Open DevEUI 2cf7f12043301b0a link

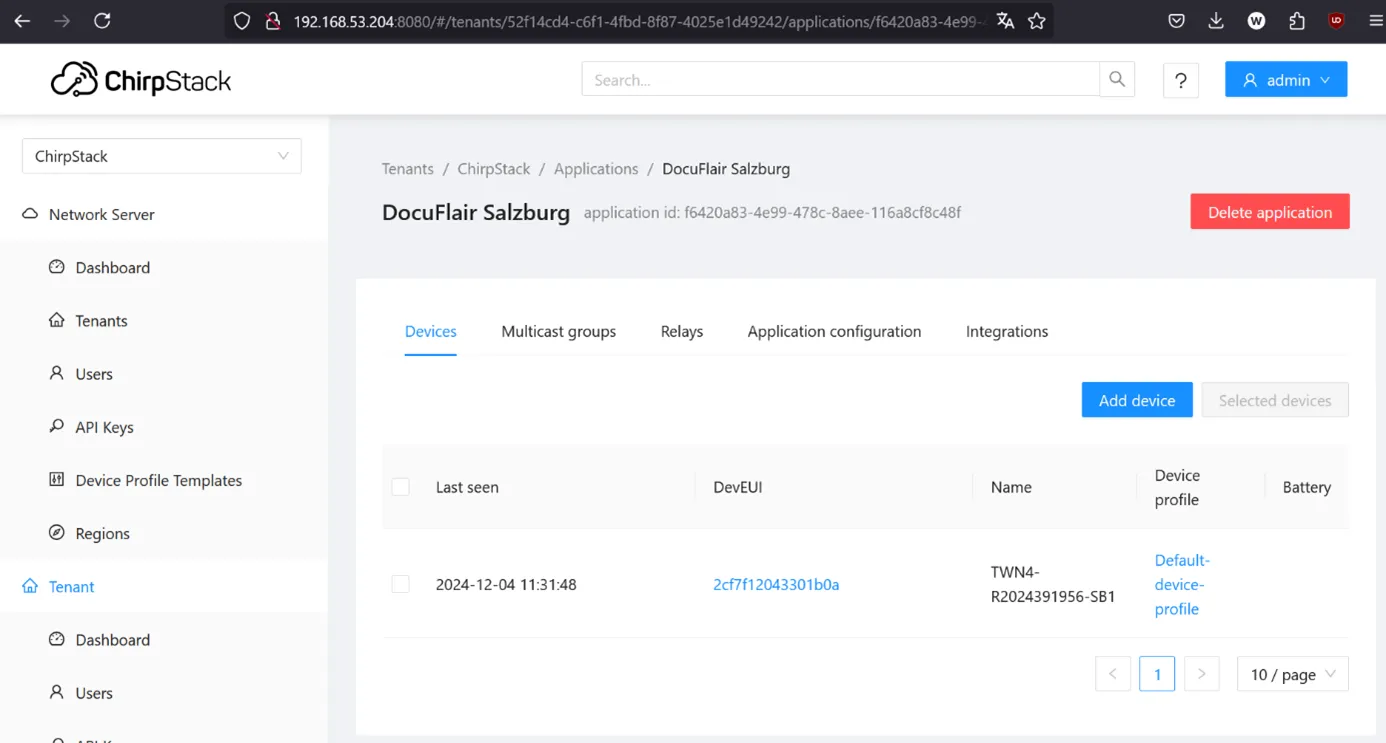pyautogui.click(x=776, y=584)
